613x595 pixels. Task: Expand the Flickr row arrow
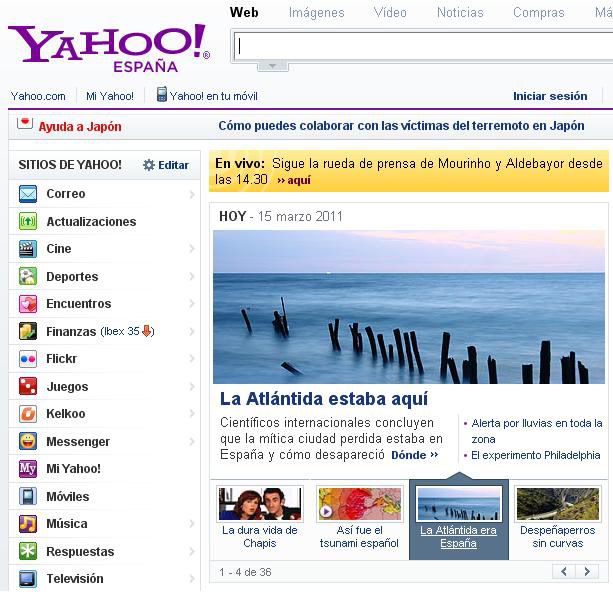(x=192, y=359)
